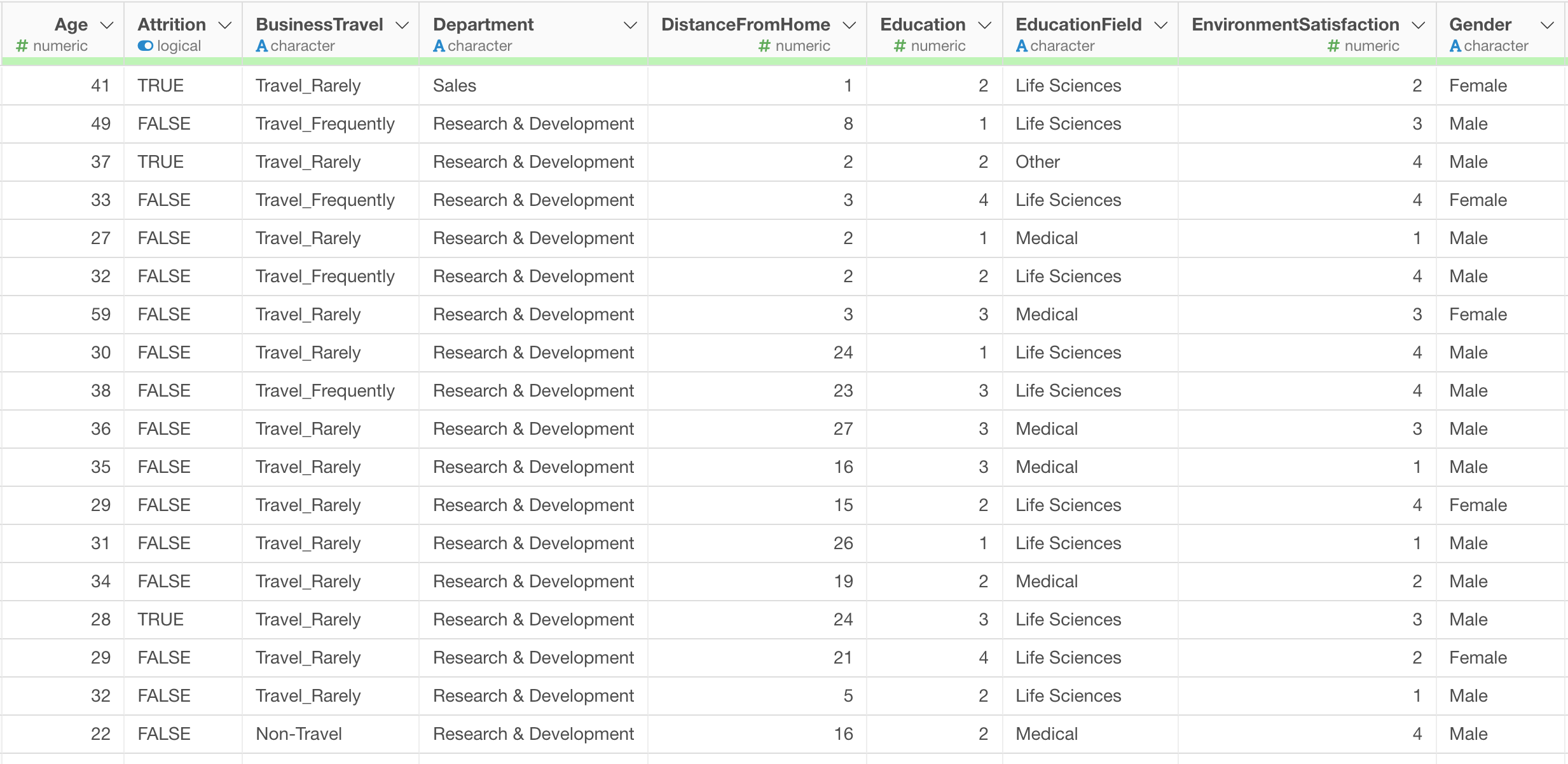Click the character type icon under EducationField
Viewport: 1568px width, 764px height.
[x=1022, y=46]
